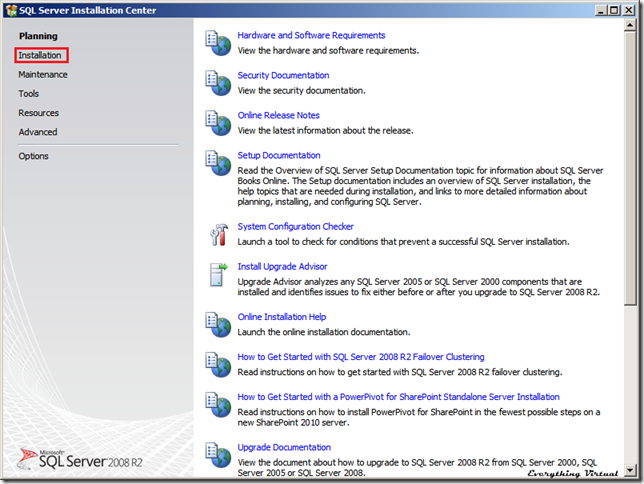Viewport: 644px width, 484px height.
Task: Click the System Configuration Checker description text
Action: point(403,242)
